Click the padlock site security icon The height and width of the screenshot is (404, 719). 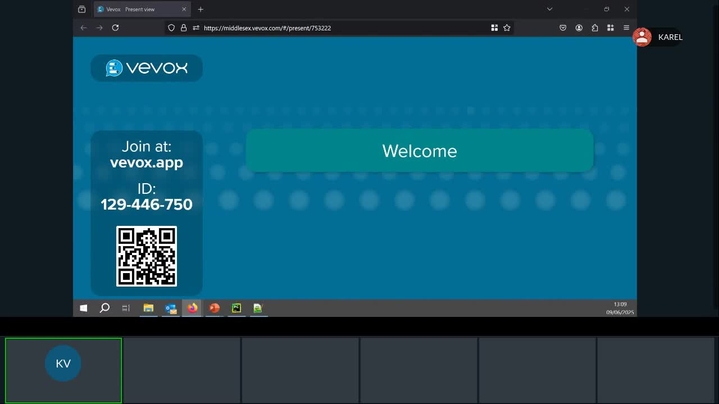[183, 28]
